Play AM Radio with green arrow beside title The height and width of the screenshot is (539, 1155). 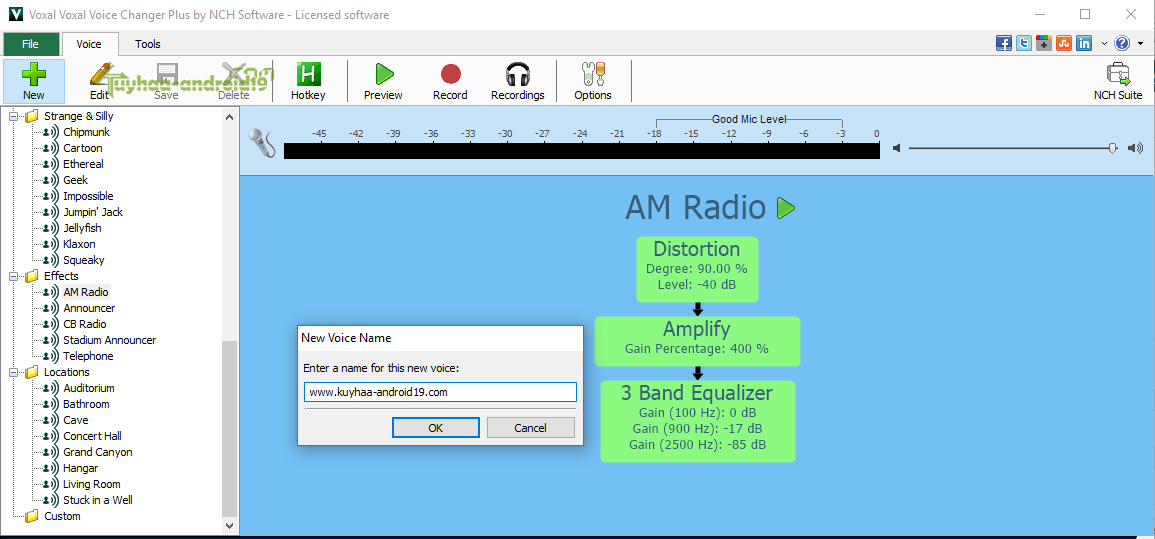tap(785, 208)
